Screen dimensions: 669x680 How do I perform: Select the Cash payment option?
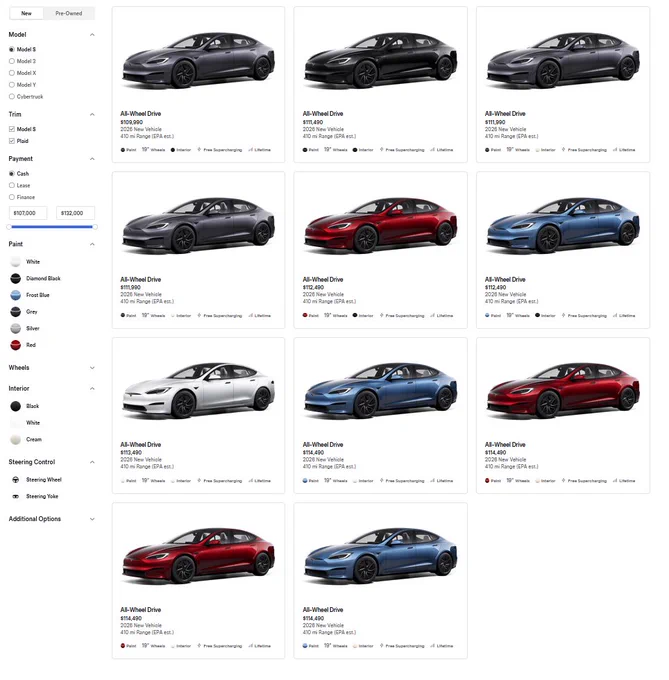click(12, 173)
